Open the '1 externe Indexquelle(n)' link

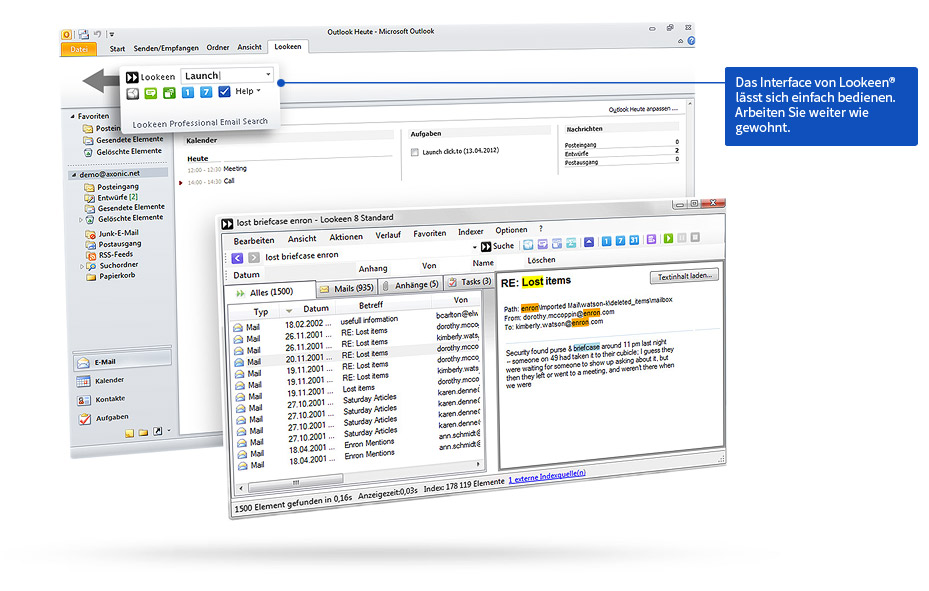point(547,476)
